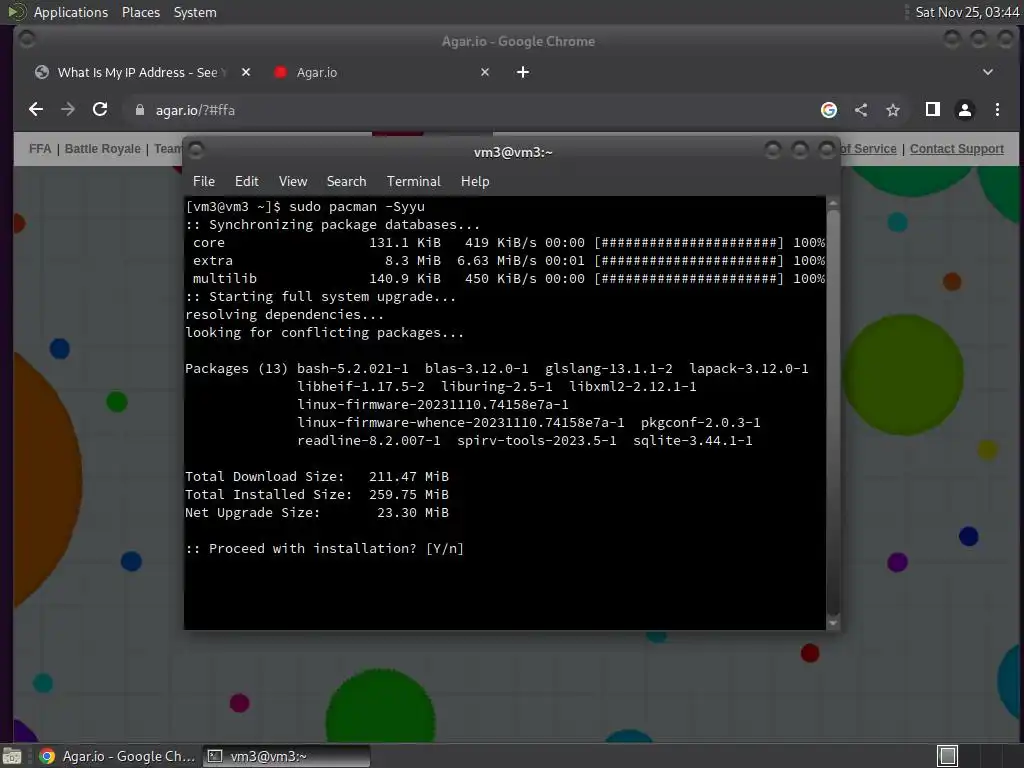This screenshot has height=768, width=1024.
Task: Open the Contact Support link
Action: [x=957, y=149]
